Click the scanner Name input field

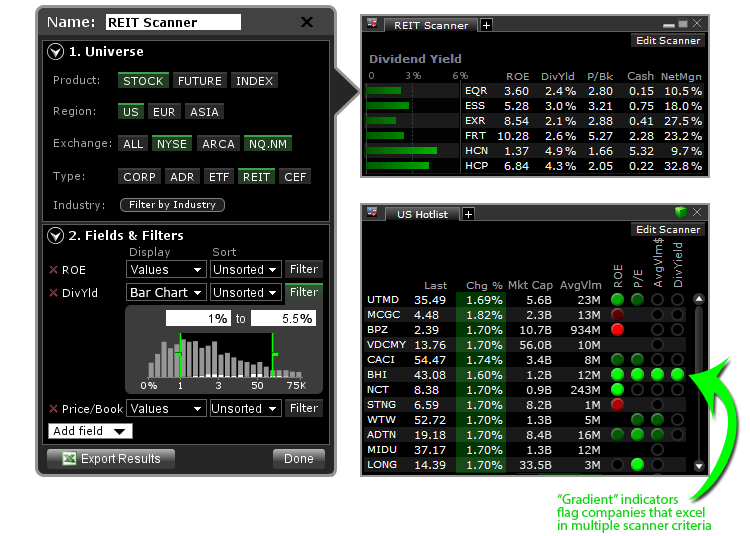pos(173,22)
